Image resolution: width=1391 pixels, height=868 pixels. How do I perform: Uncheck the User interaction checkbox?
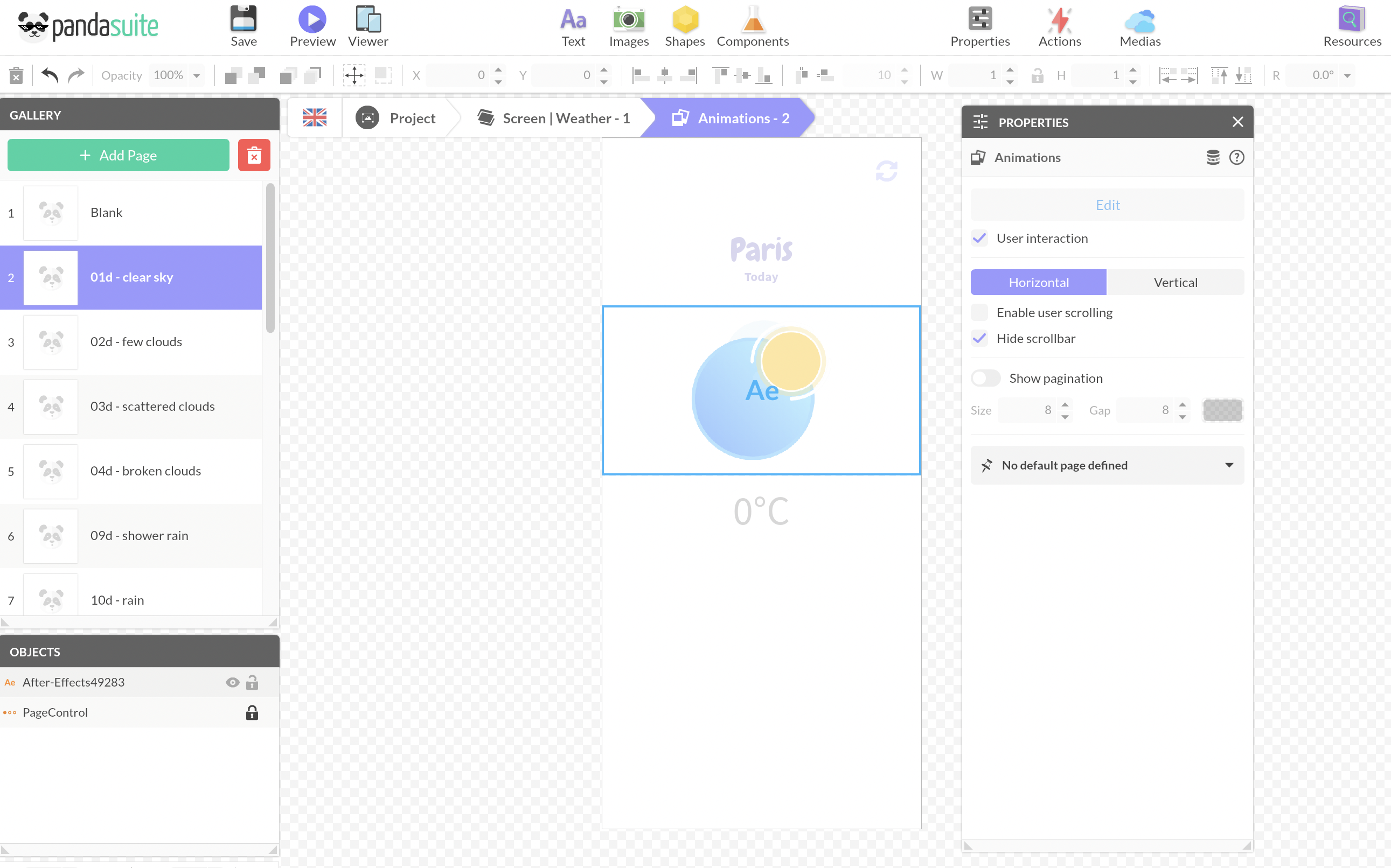tap(979, 238)
